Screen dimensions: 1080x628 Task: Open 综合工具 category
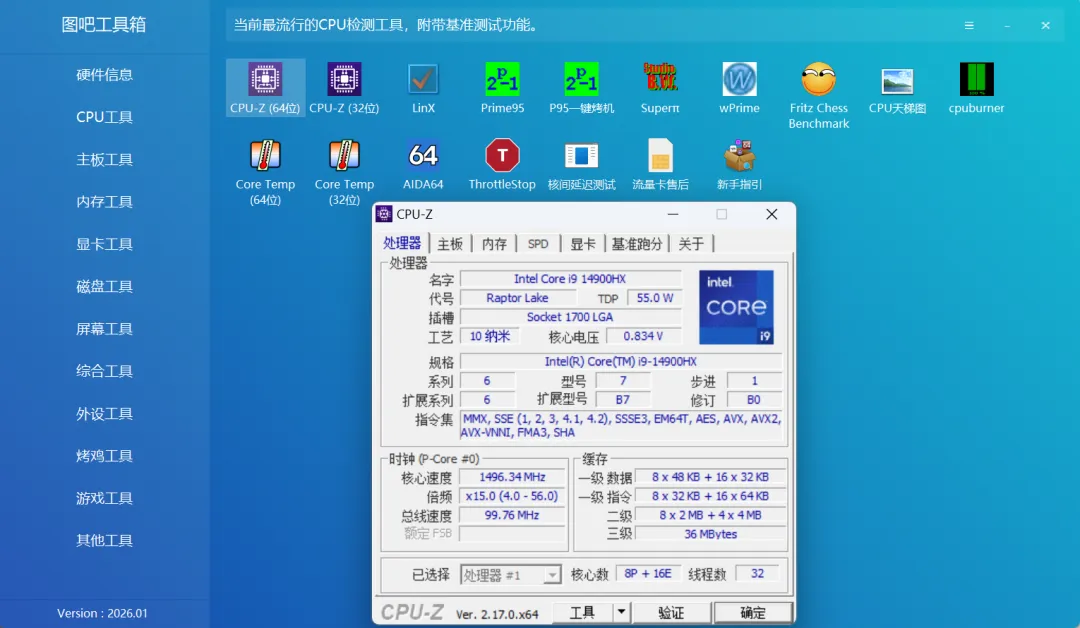(104, 371)
